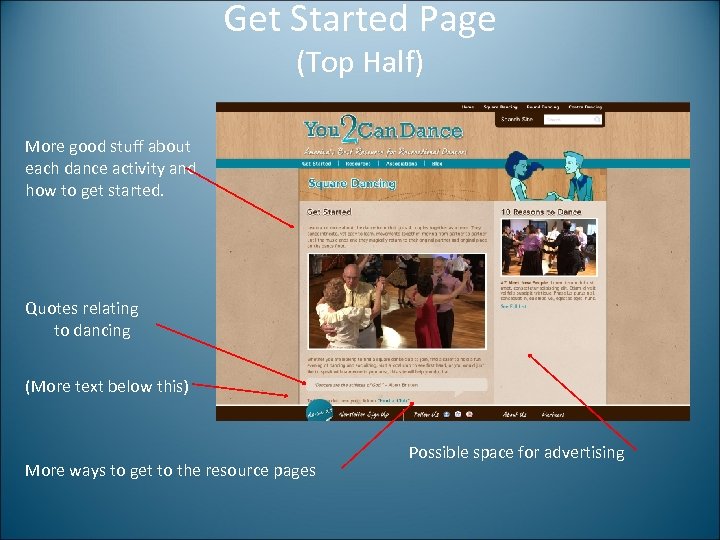Click the third Follow Us social icon
The image size is (720, 540).
tap(469, 414)
